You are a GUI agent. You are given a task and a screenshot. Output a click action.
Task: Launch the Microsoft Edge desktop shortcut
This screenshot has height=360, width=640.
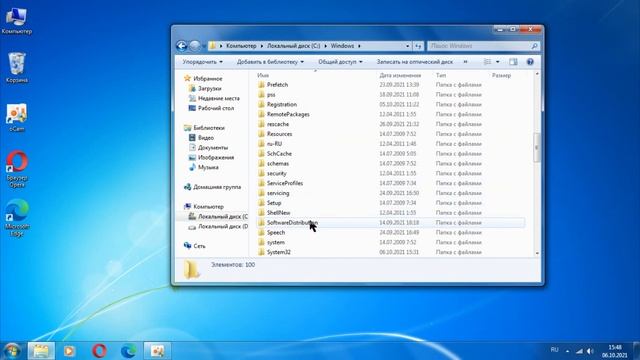coord(17,218)
